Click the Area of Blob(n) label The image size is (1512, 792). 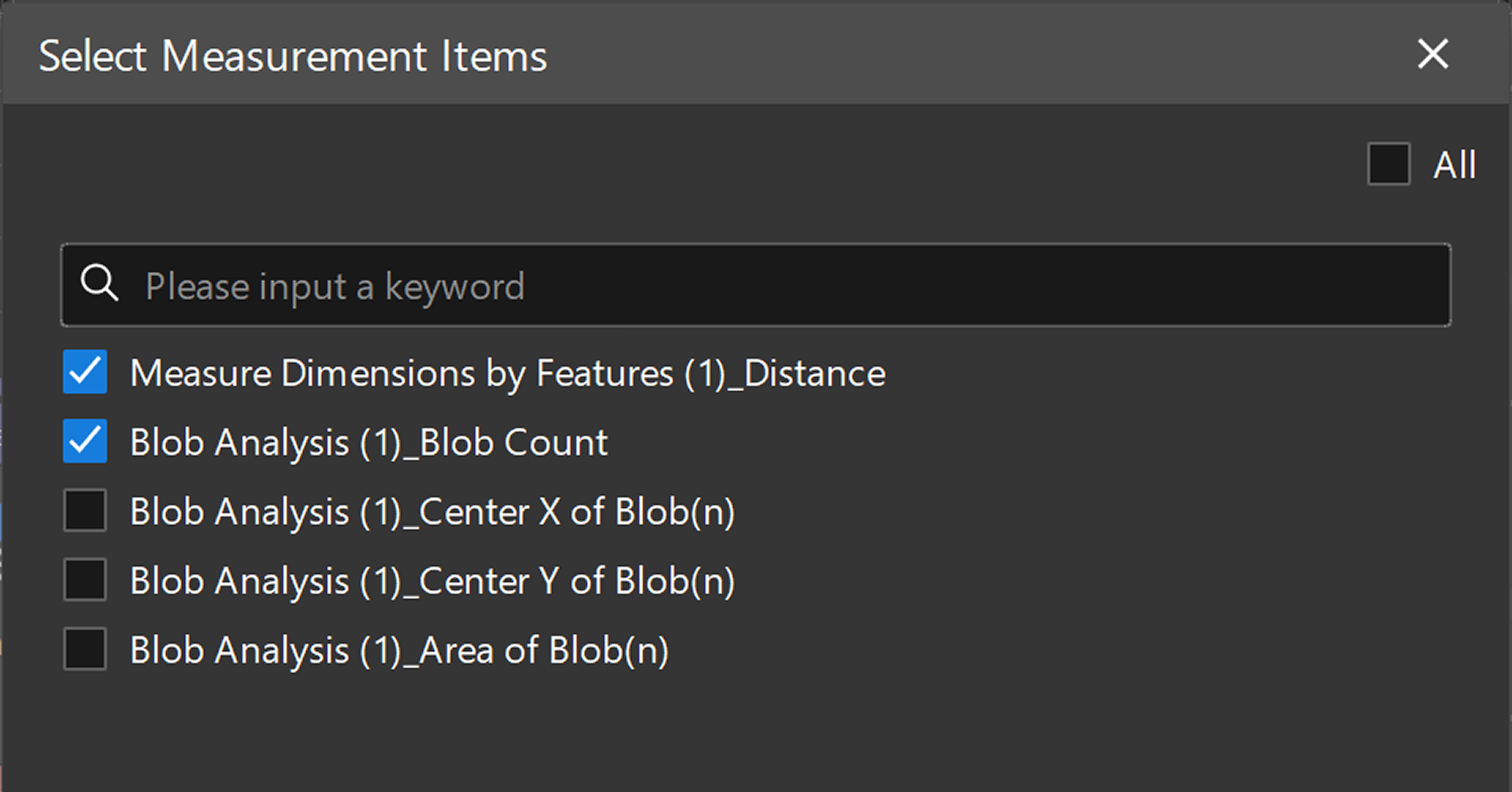(x=400, y=650)
